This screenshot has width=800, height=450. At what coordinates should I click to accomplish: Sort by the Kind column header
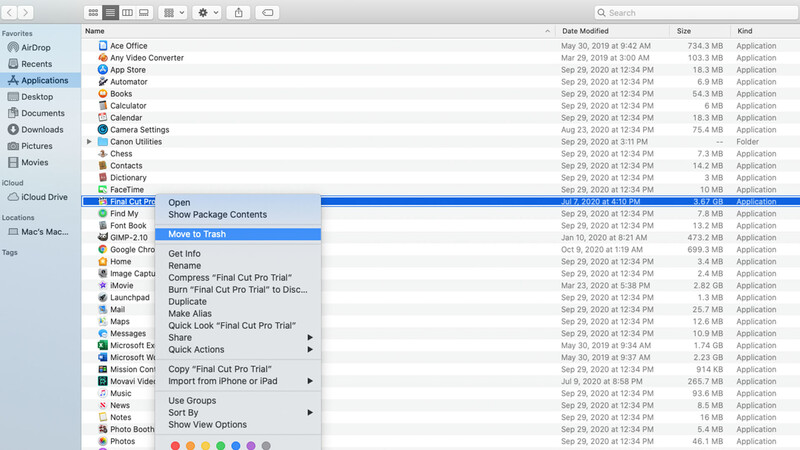point(765,31)
